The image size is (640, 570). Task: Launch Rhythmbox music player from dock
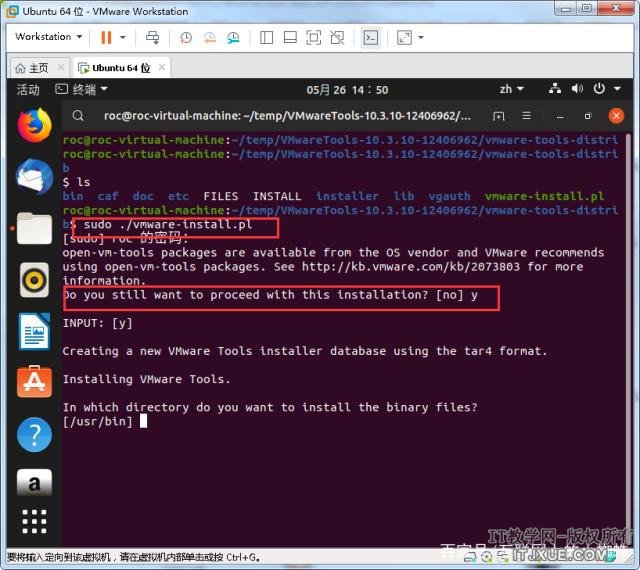[x=34, y=280]
